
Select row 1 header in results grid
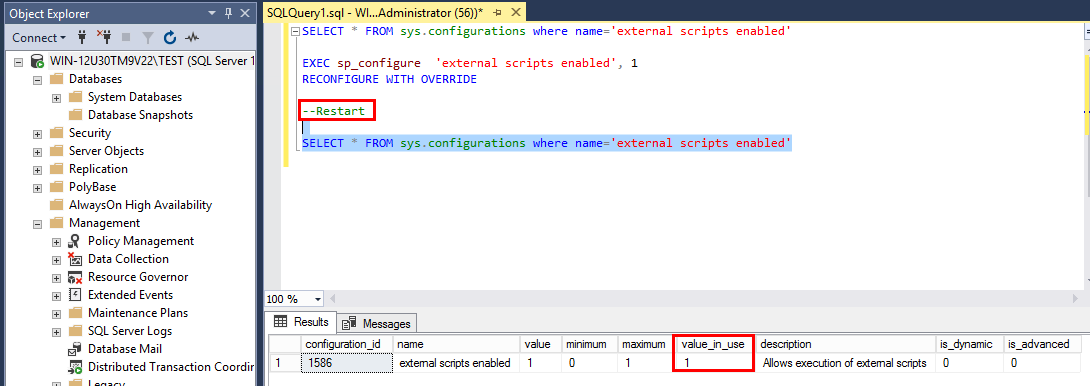(x=284, y=362)
